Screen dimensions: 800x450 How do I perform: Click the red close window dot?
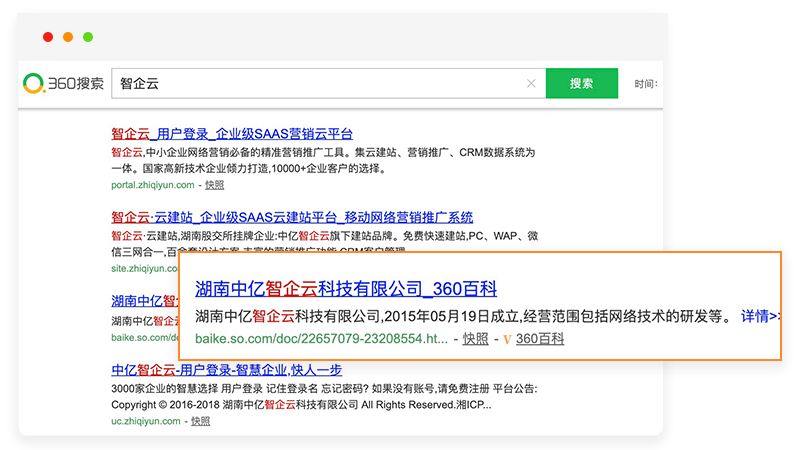tap(48, 37)
